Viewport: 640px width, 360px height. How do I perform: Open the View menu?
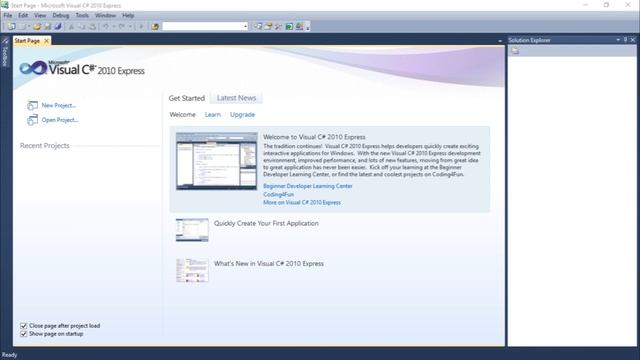(40, 16)
